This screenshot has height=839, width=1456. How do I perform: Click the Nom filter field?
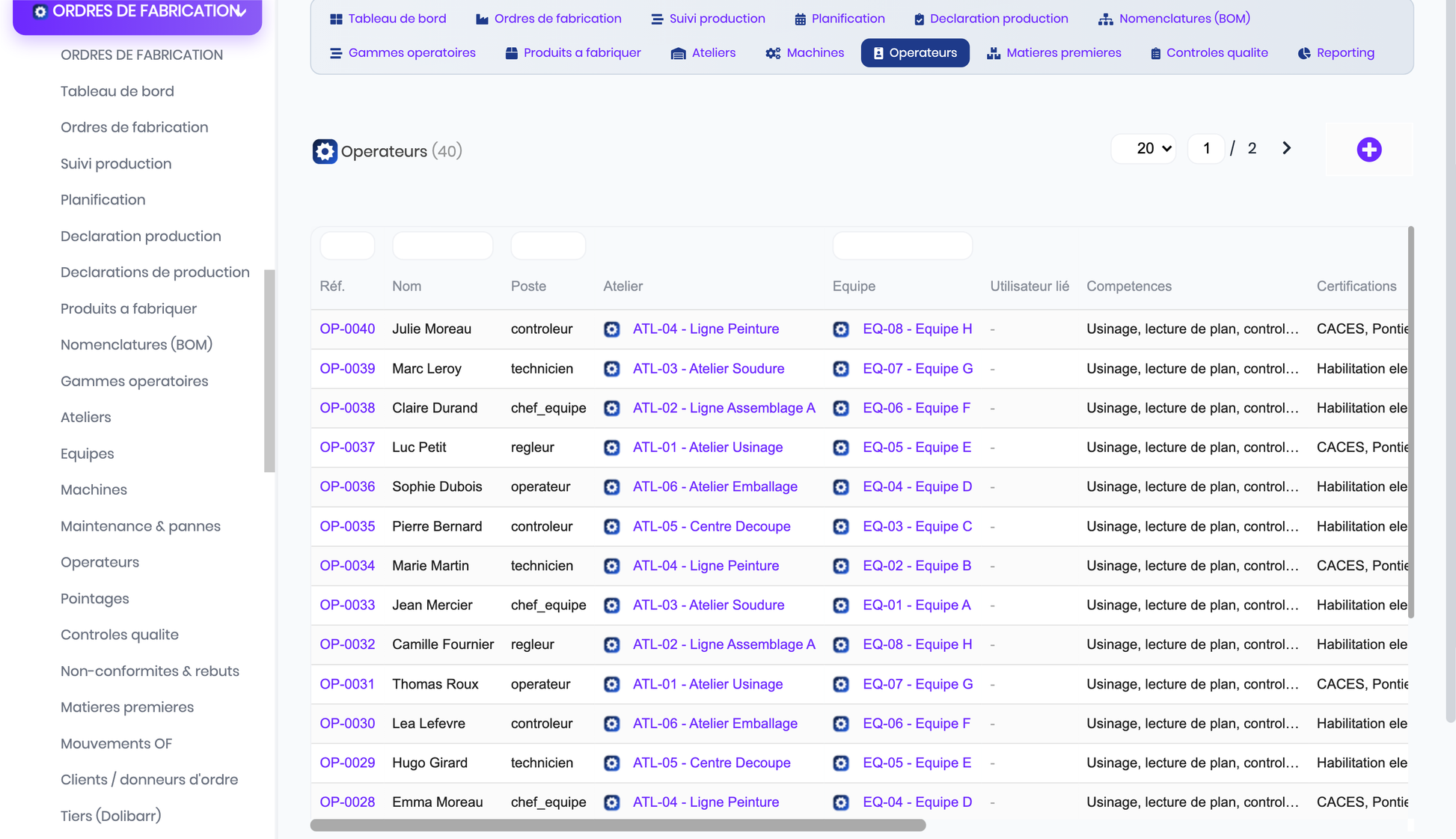coord(442,245)
